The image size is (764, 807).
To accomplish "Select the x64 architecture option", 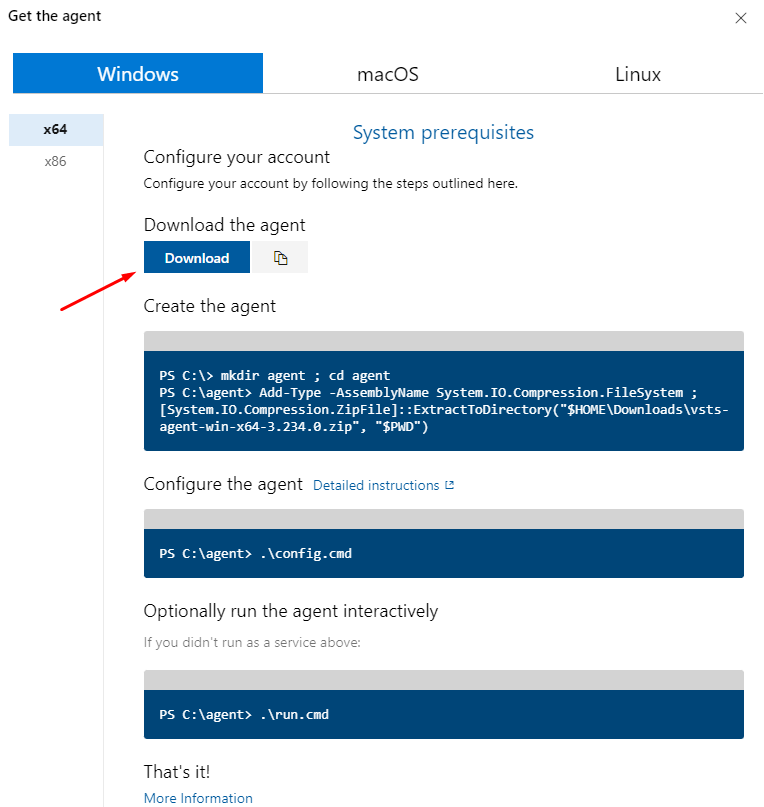I will click(56, 130).
